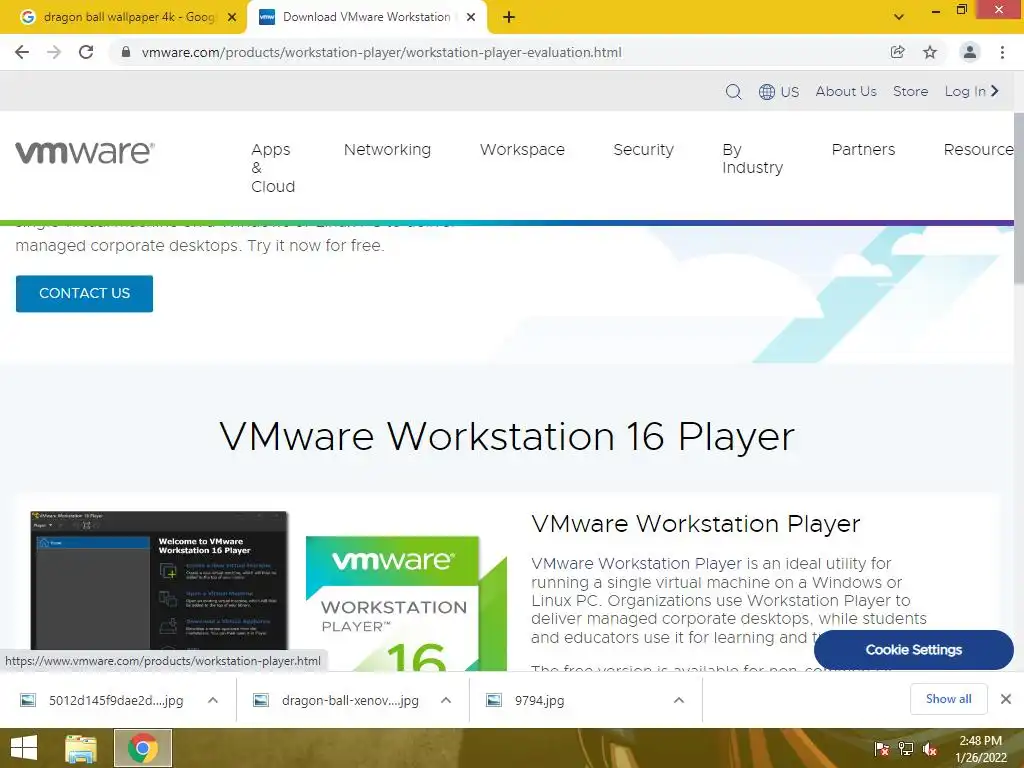Open the Chrome three-dot menu

(1002, 52)
